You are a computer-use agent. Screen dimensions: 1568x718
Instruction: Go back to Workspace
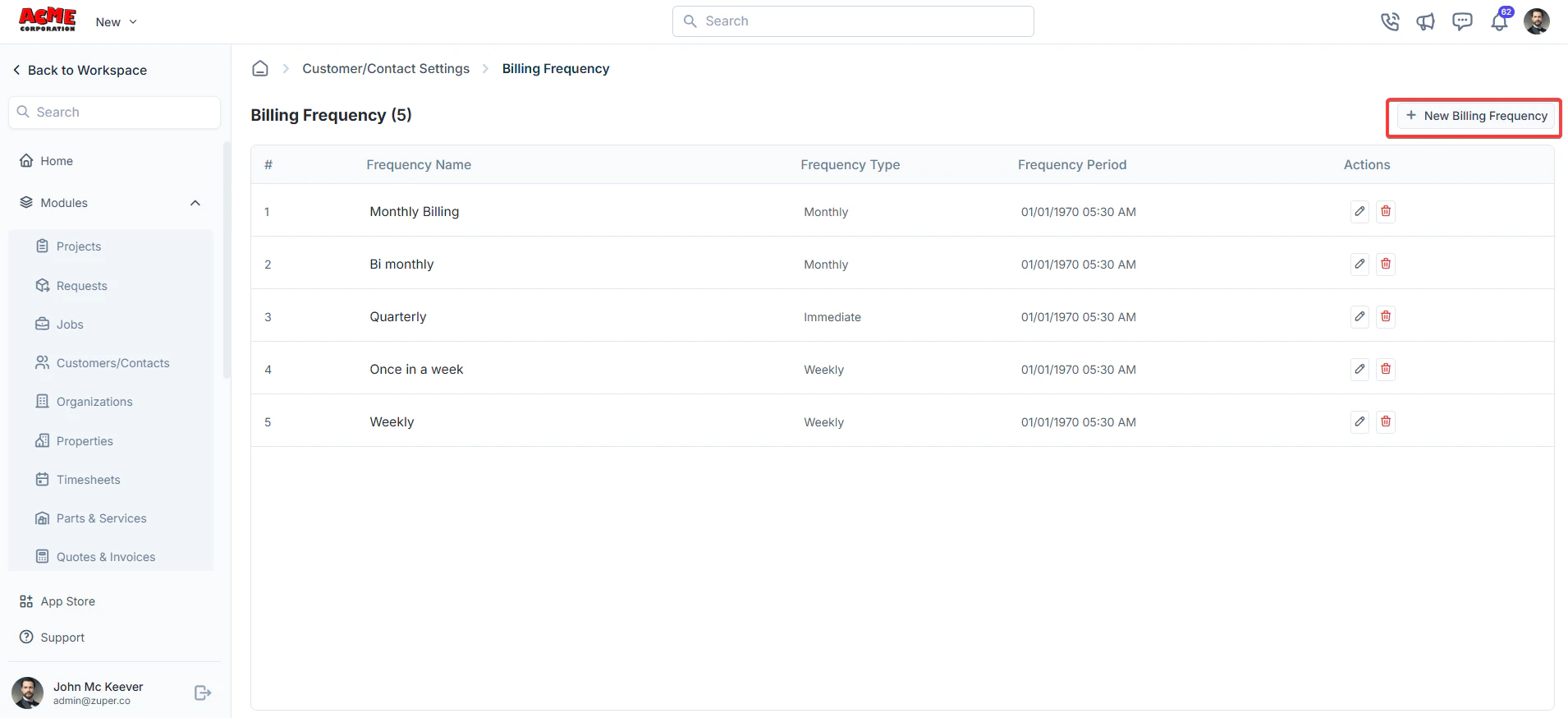point(80,70)
